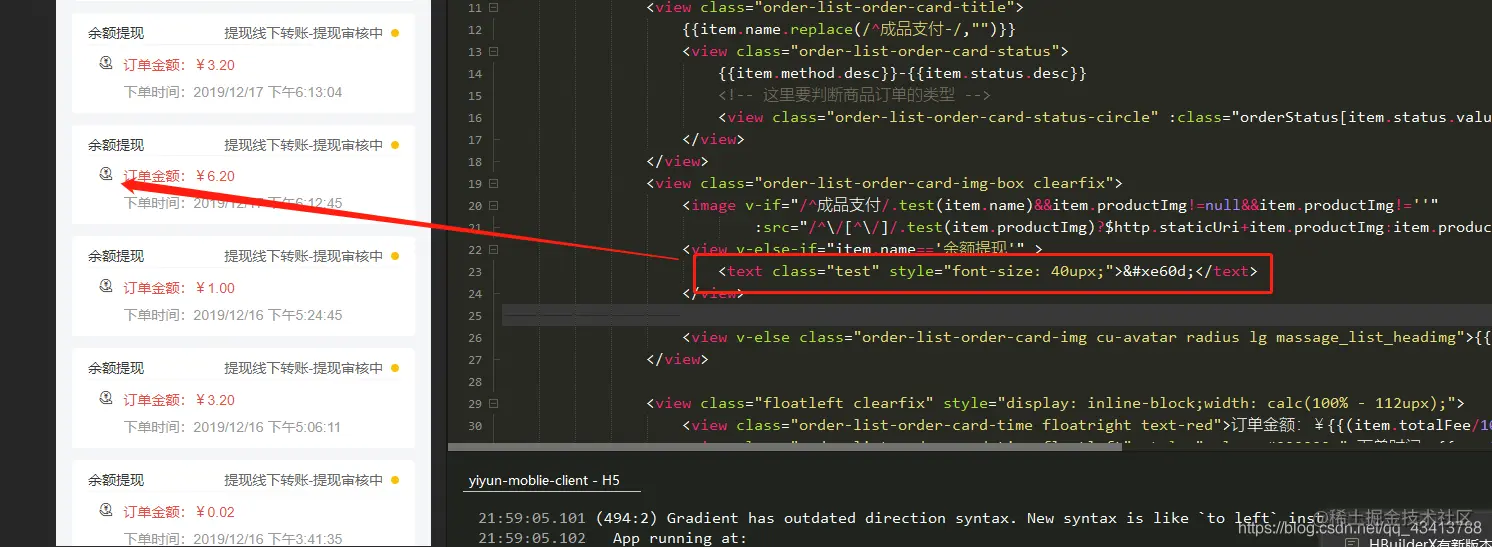Click order time 2019/12/16 下午5:24:45

pos(233,315)
